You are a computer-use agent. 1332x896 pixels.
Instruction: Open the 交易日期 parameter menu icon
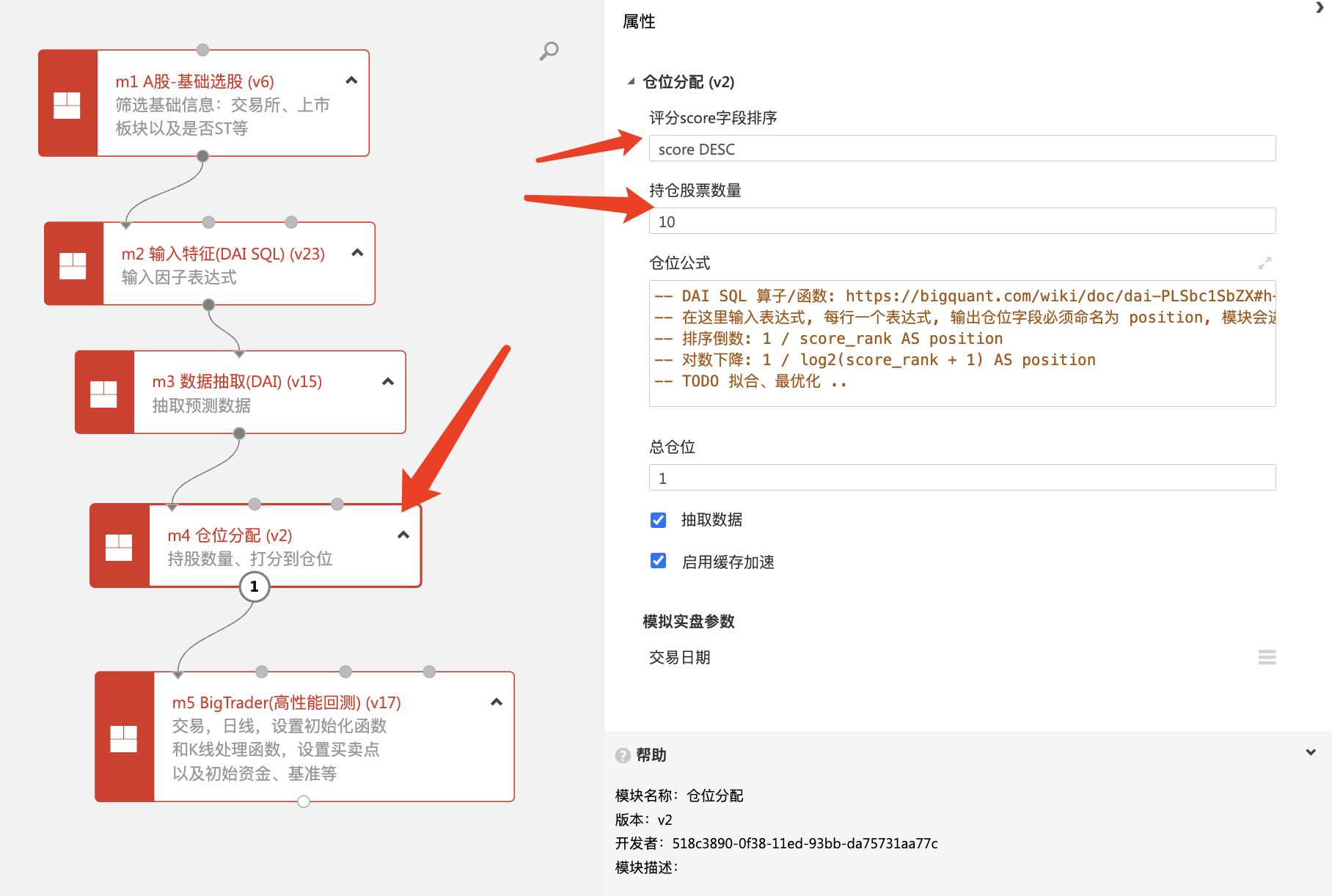point(1267,658)
